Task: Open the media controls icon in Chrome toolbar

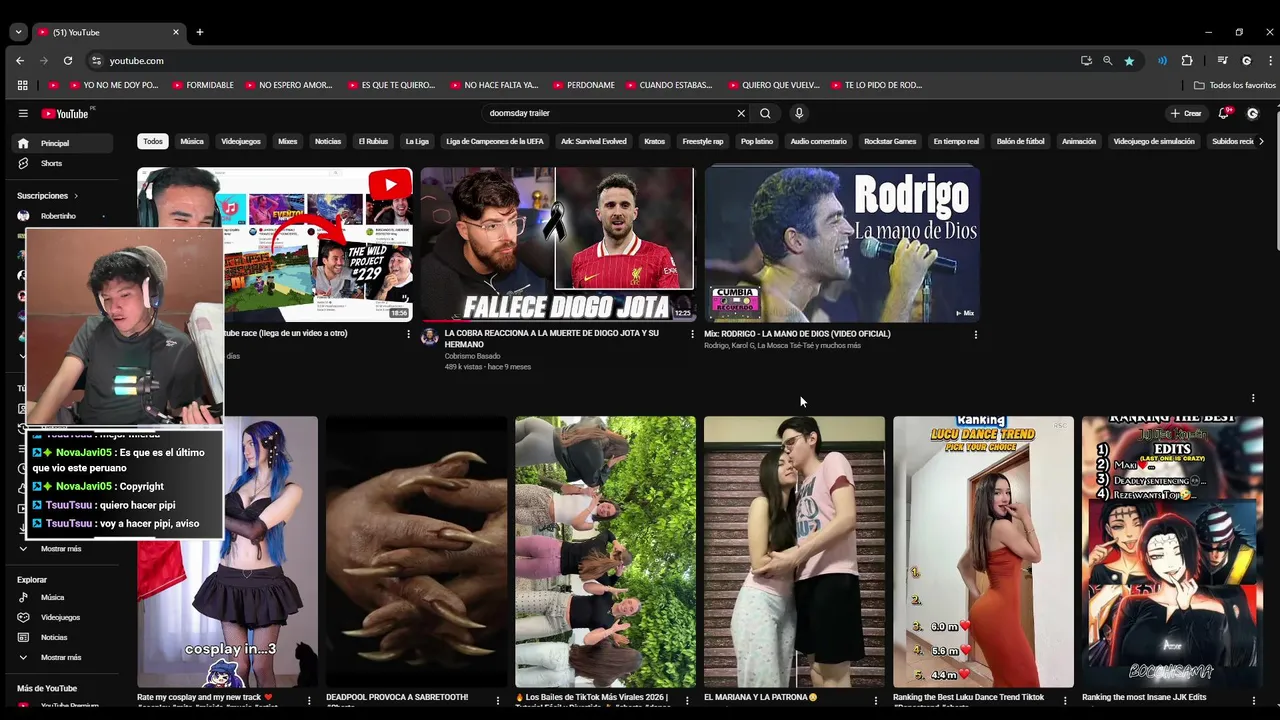Action: (x=1222, y=61)
